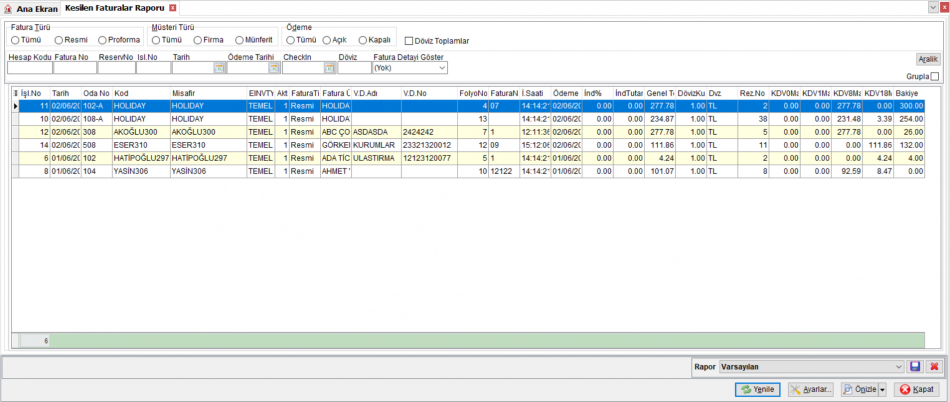Viewport: 950px width, 402px height.
Task: Switch to Kesilen Faturalar Raporu tab
Action: coord(119,8)
